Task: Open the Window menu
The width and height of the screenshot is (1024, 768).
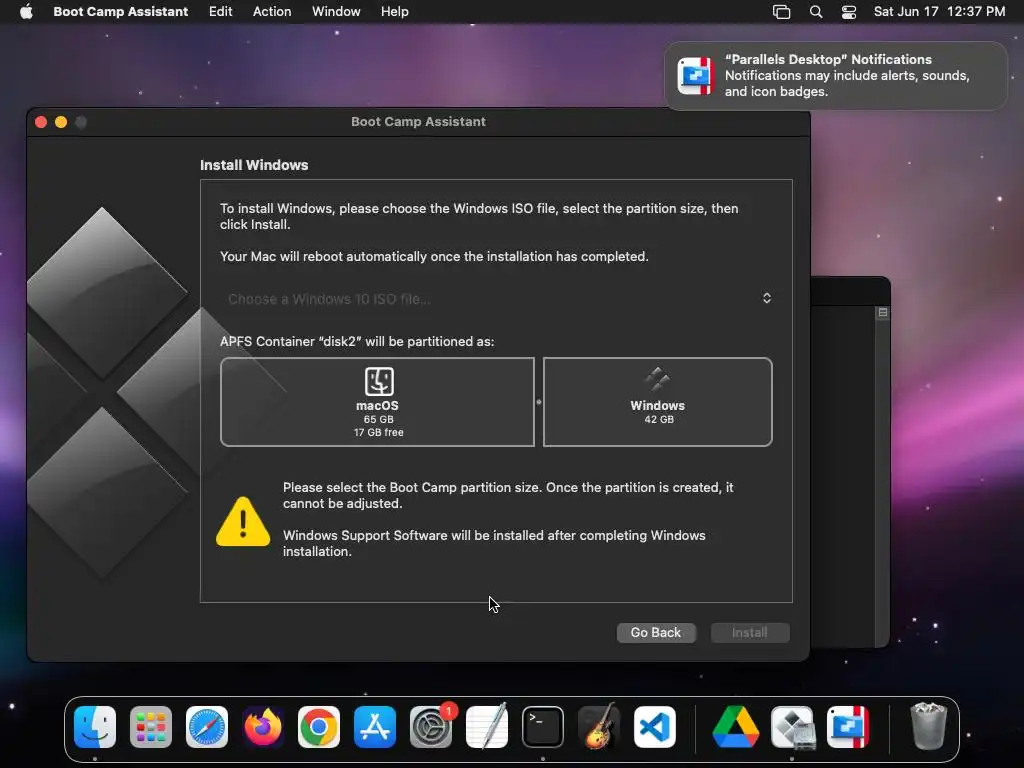Action: pyautogui.click(x=336, y=12)
